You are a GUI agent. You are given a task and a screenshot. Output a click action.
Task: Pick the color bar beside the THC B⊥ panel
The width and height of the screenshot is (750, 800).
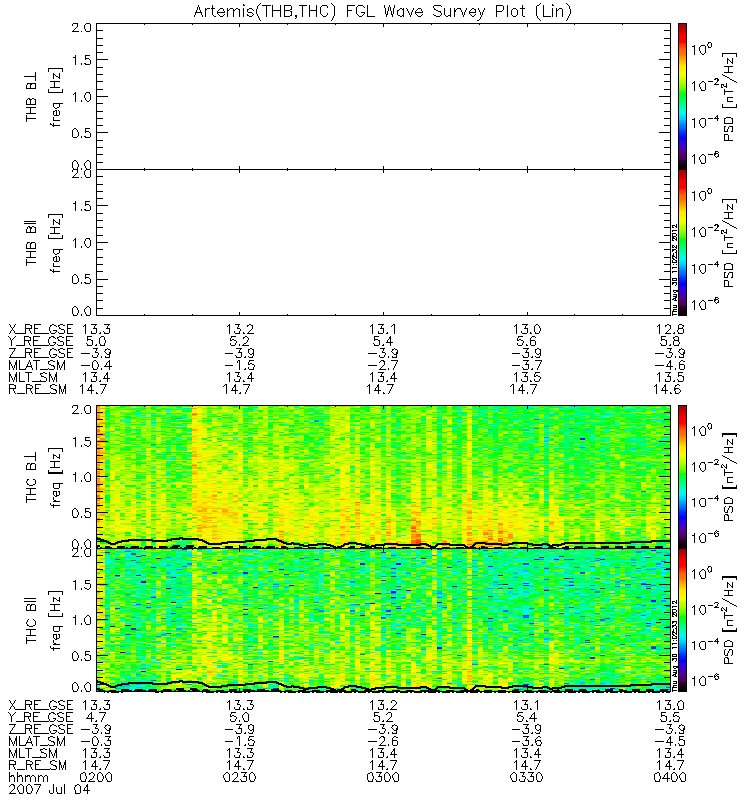(682, 477)
